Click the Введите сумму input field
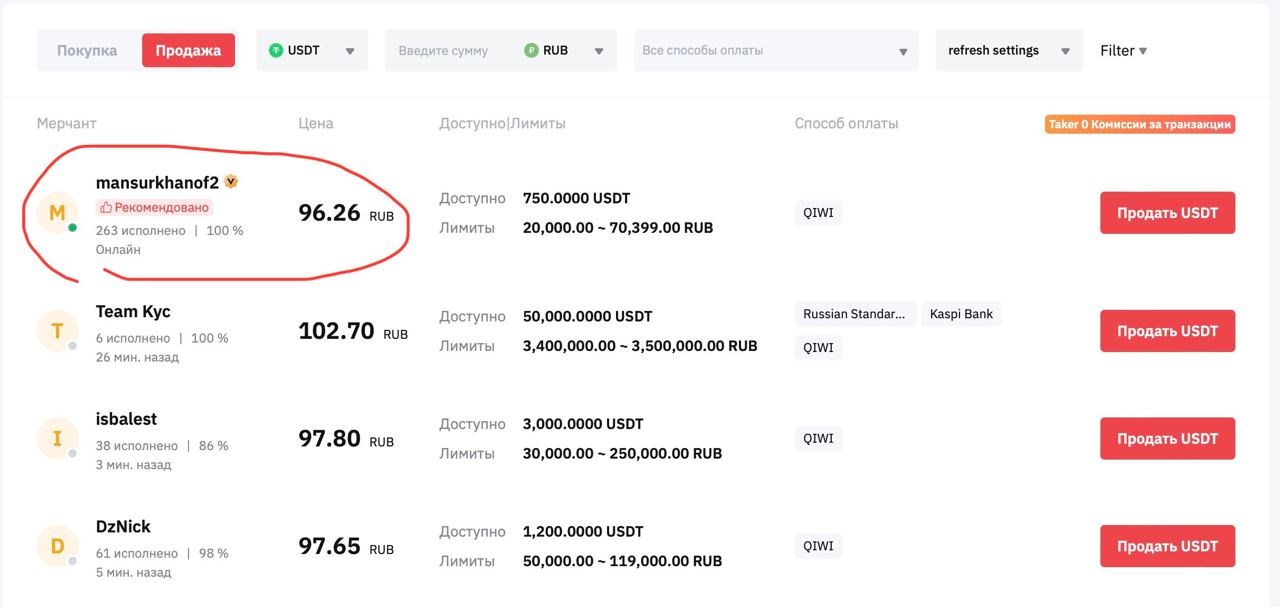This screenshot has width=1280, height=607. (450, 51)
